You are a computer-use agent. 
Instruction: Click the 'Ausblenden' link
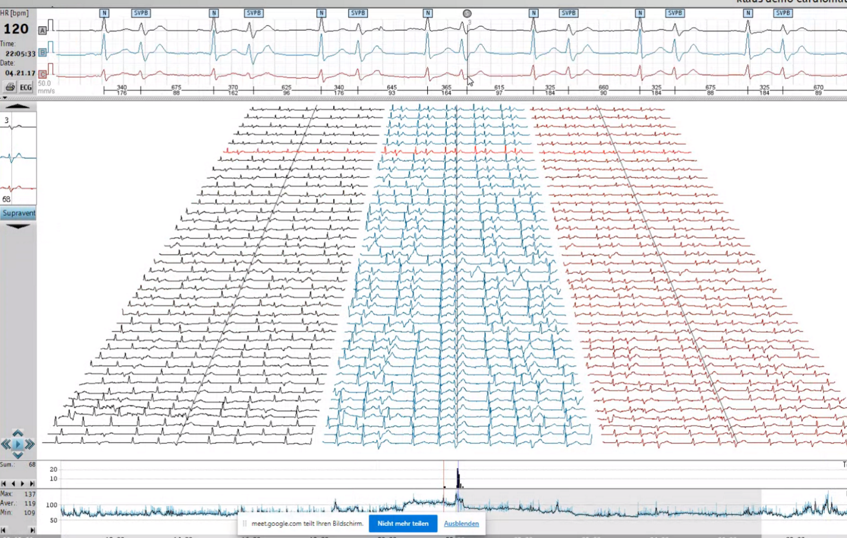pyautogui.click(x=461, y=523)
